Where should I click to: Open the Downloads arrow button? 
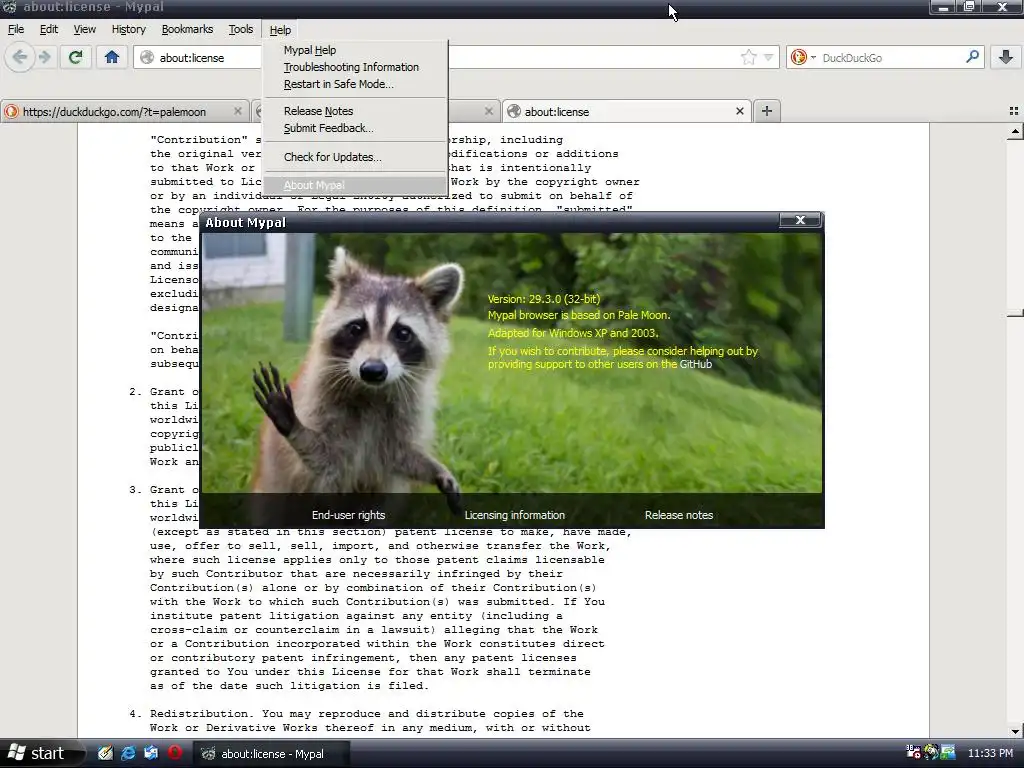tap(1006, 57)
